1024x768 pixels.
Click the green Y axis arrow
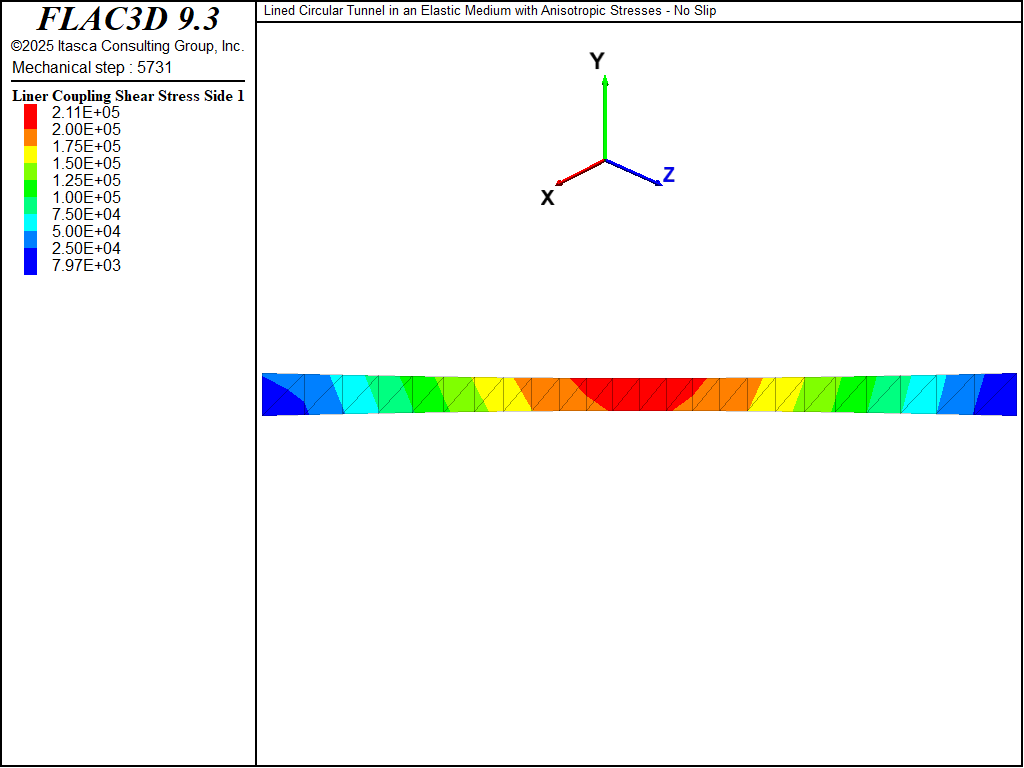pyautogui.click(x=605, y=115)
